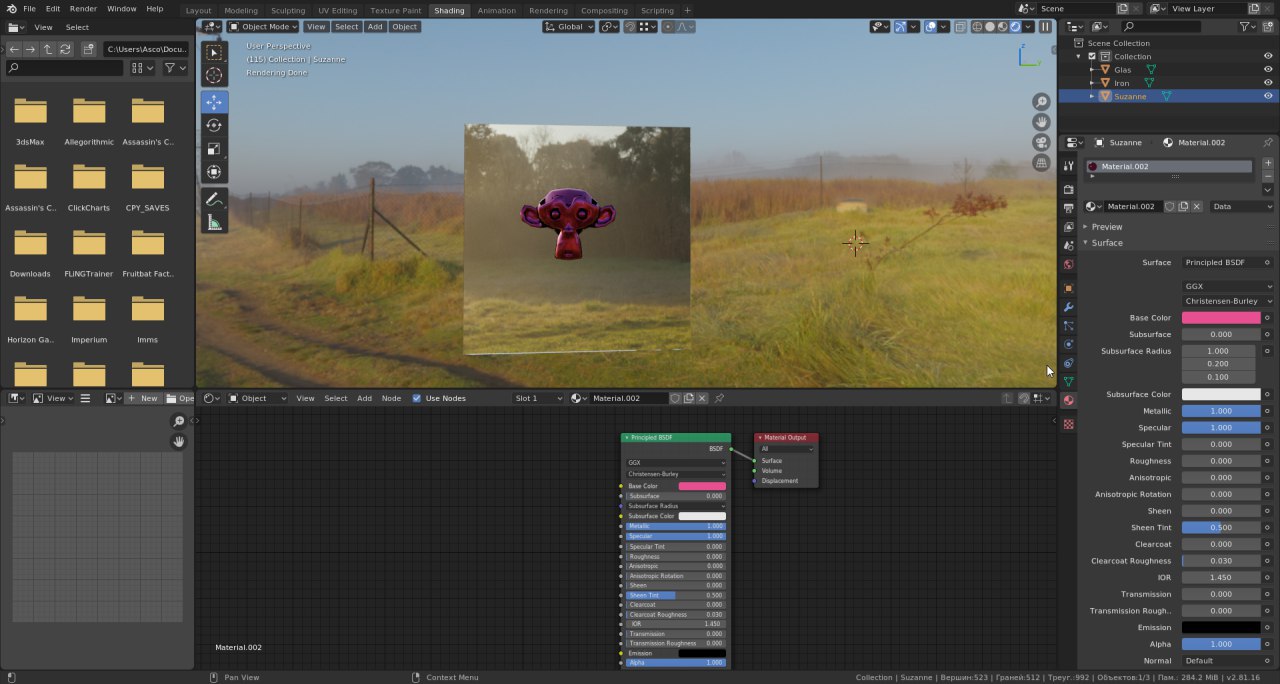Expand Glas object in outliner

point(1093,70)
